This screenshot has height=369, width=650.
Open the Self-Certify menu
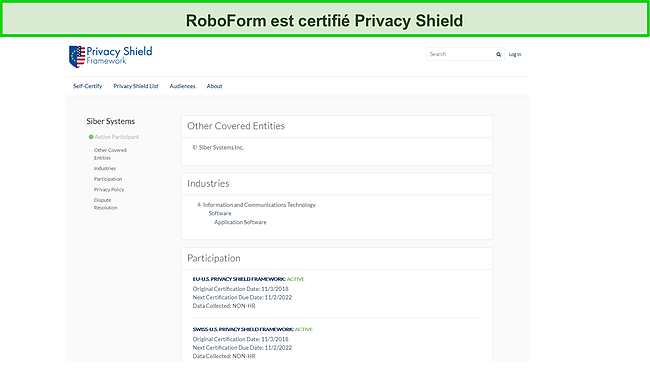(x=87, y=86)
